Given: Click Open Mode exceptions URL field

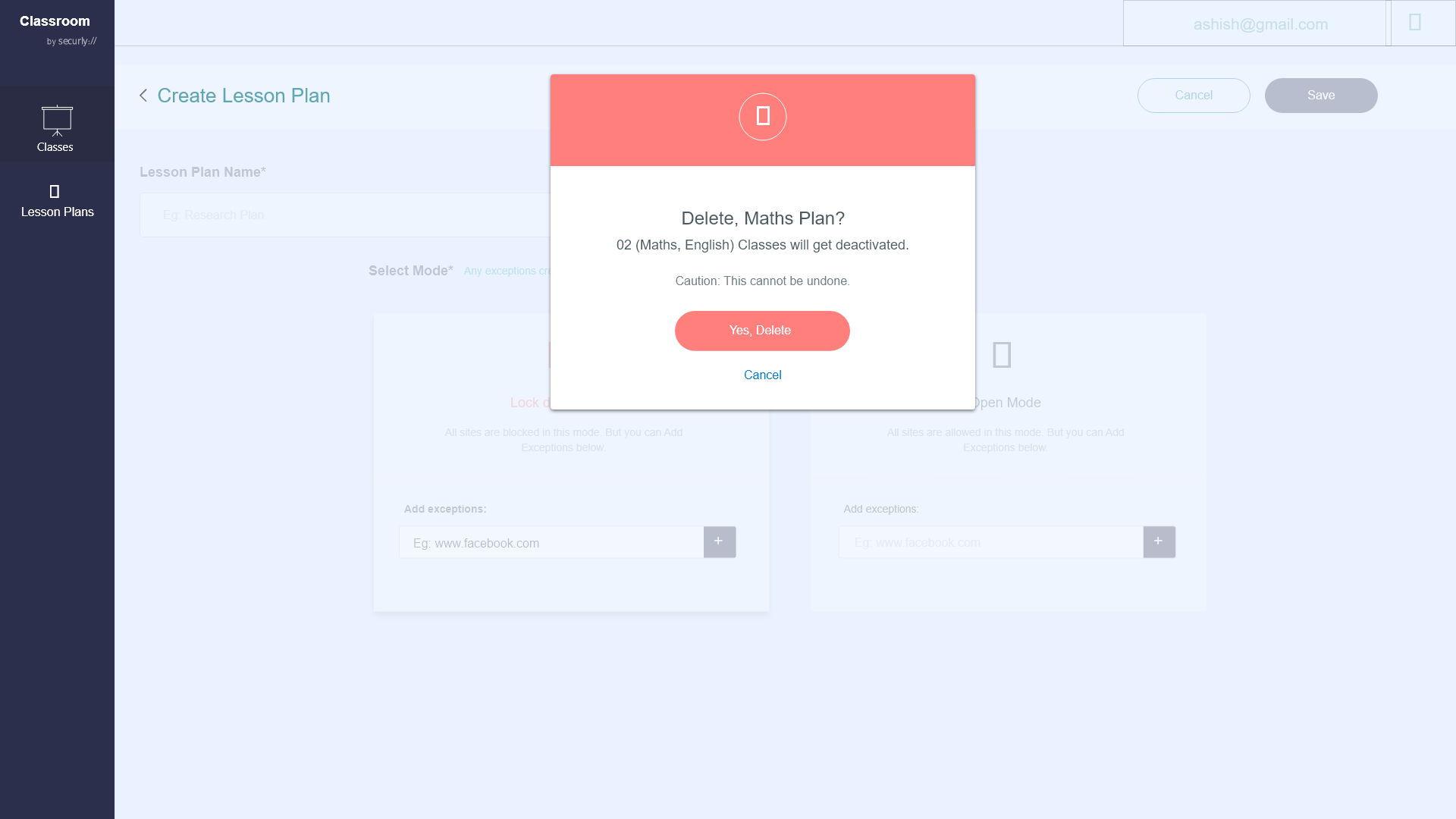Looking at the screenshot, I should (x=990, y=543).
